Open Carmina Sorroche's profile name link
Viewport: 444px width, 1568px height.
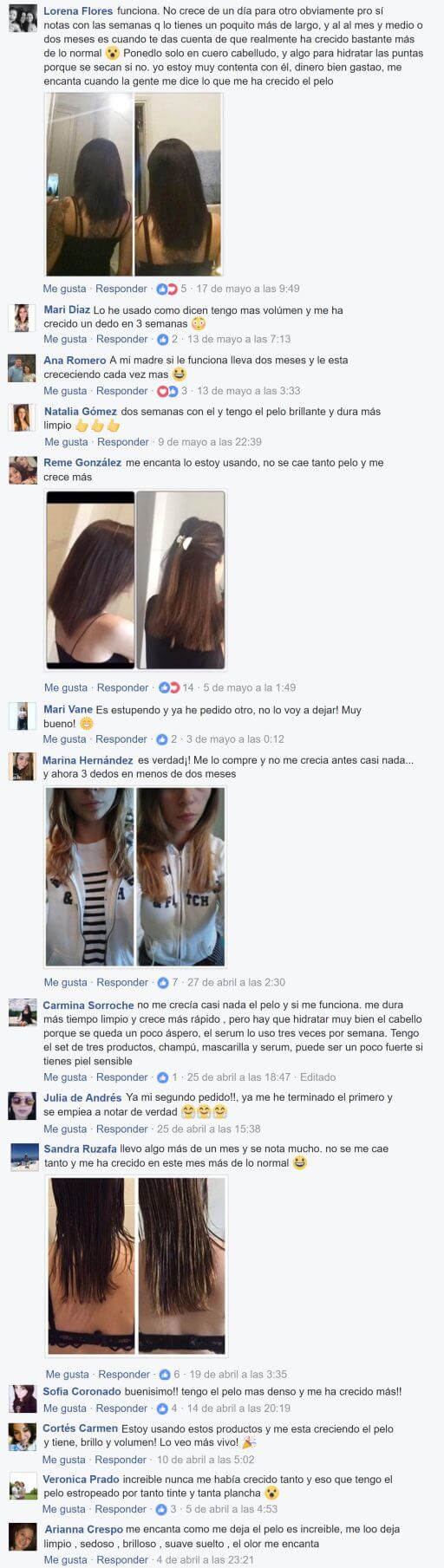(x=88, y=1005)
